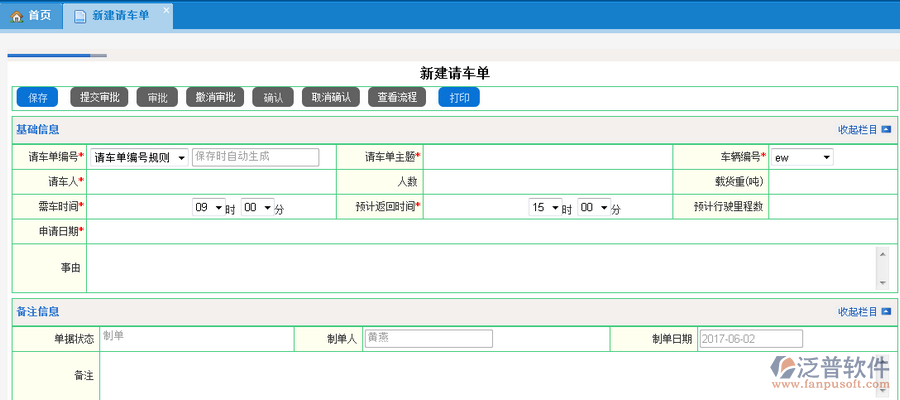Screen dimensions: 900x400
Task: Open the 查看流程 workflow view
Action: point(396,97)
